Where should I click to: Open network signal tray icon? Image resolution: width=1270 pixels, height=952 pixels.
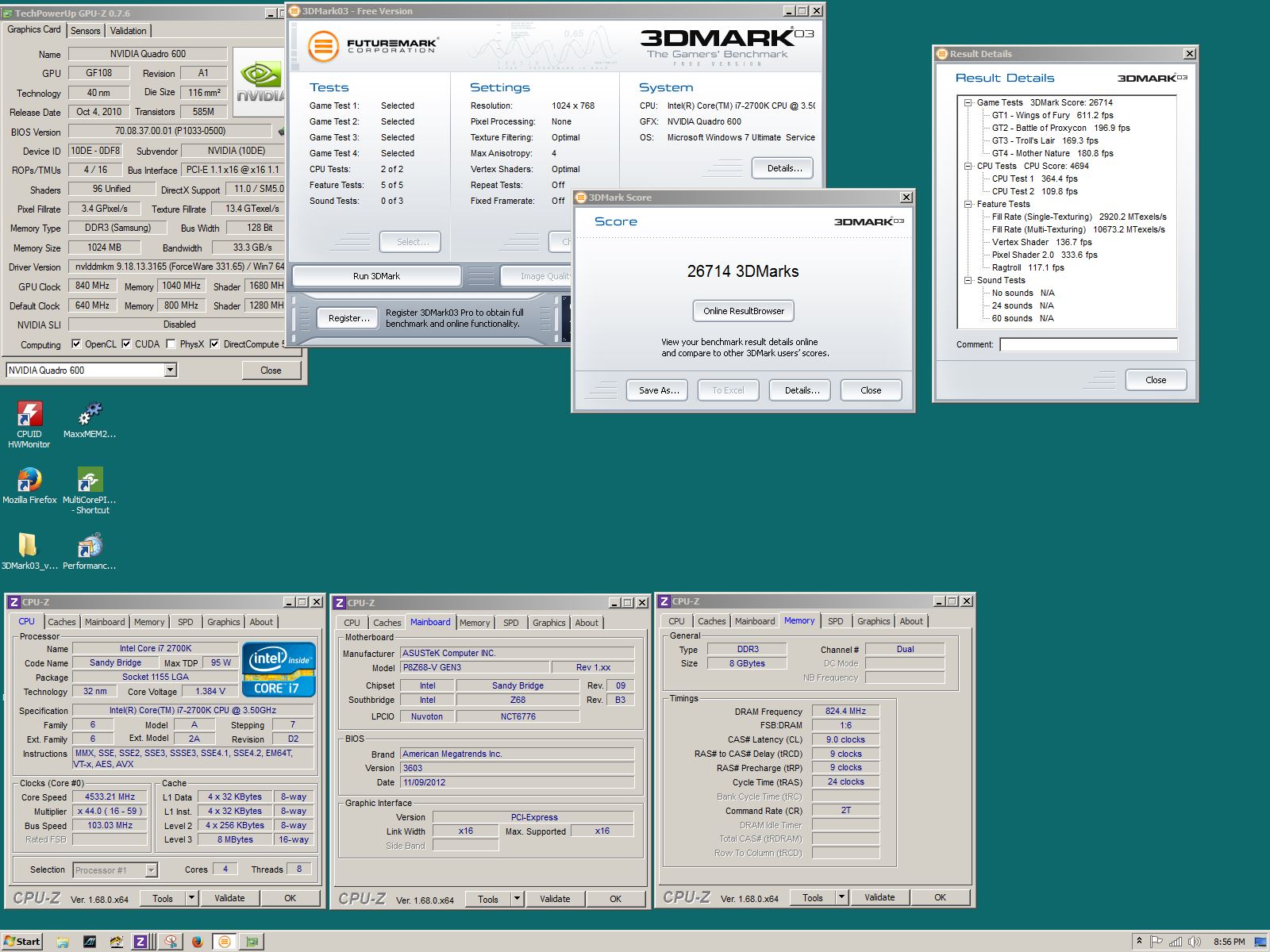[1176, 942]
